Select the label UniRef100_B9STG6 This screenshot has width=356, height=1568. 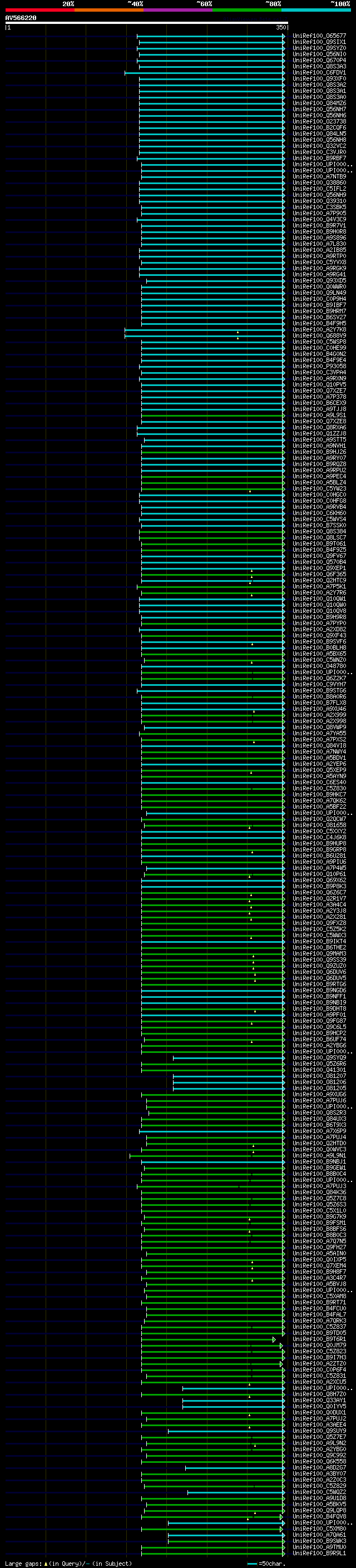[x=319, y=691]
